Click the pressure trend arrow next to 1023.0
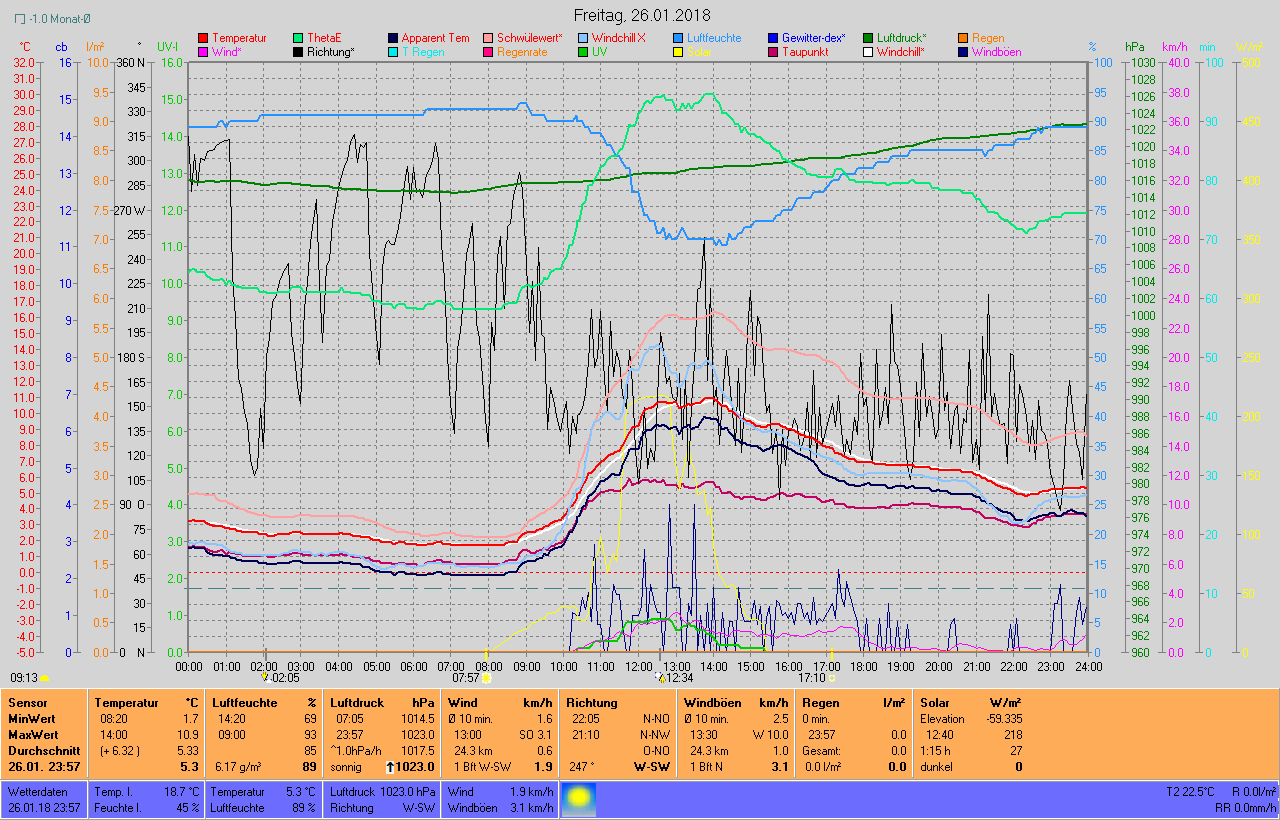 pyautogui.click(x=392, y=767)
